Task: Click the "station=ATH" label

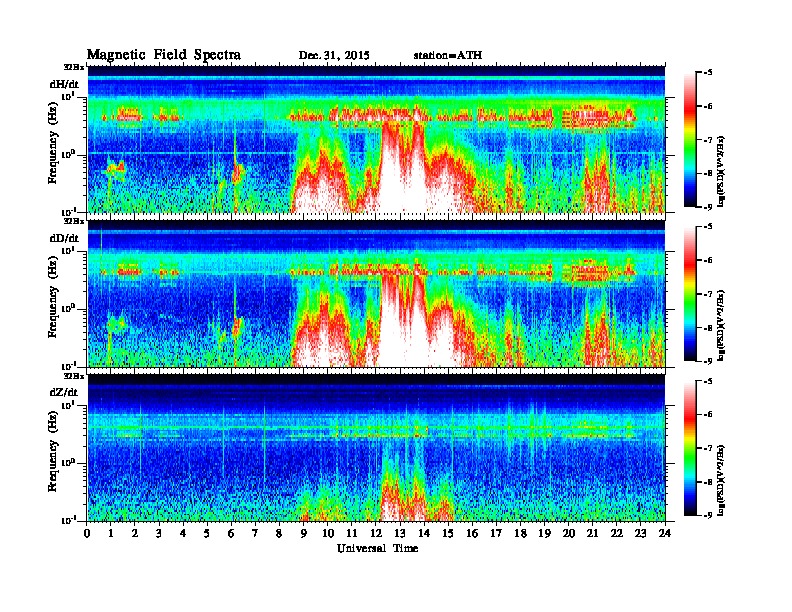Action: pos(448,56)
